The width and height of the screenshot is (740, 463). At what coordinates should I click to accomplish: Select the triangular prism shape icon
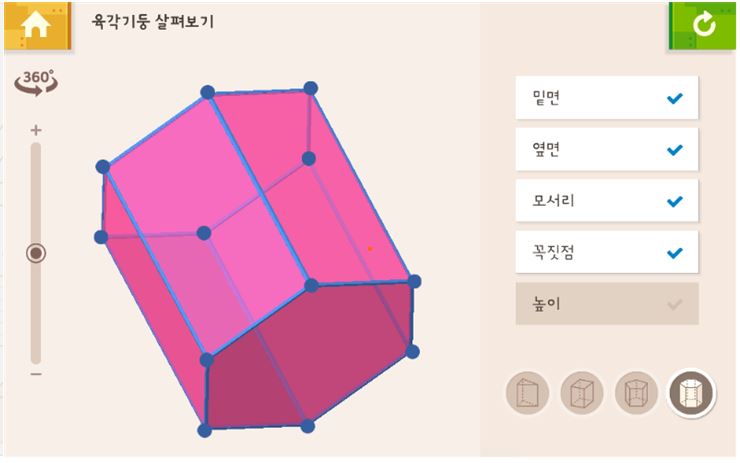527,393
